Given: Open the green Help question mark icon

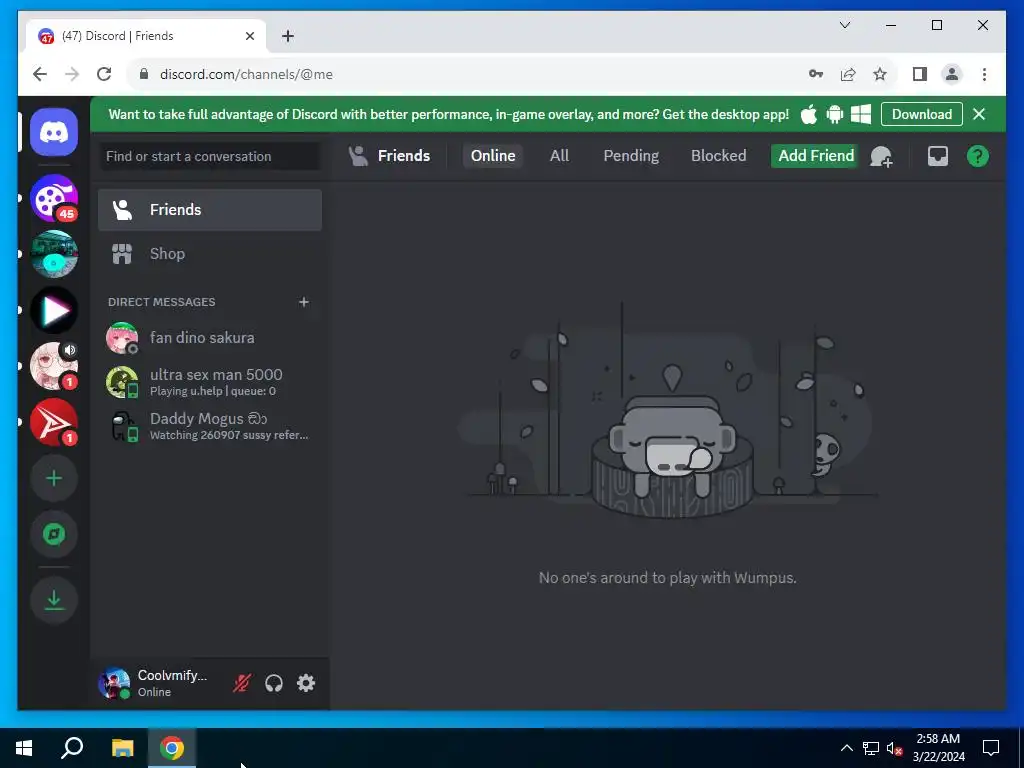Looking at the screenshot, I should [x=978, y=156].
